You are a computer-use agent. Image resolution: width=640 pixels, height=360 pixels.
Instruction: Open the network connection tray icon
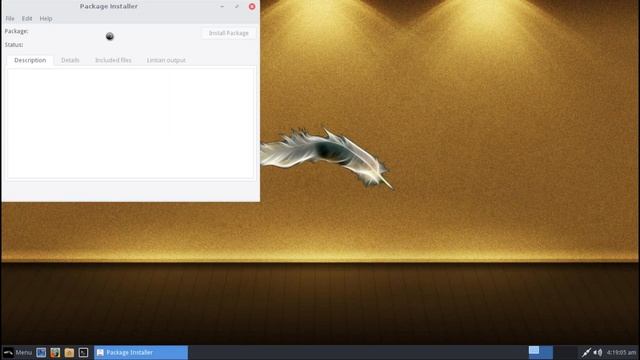pos(586,352)
